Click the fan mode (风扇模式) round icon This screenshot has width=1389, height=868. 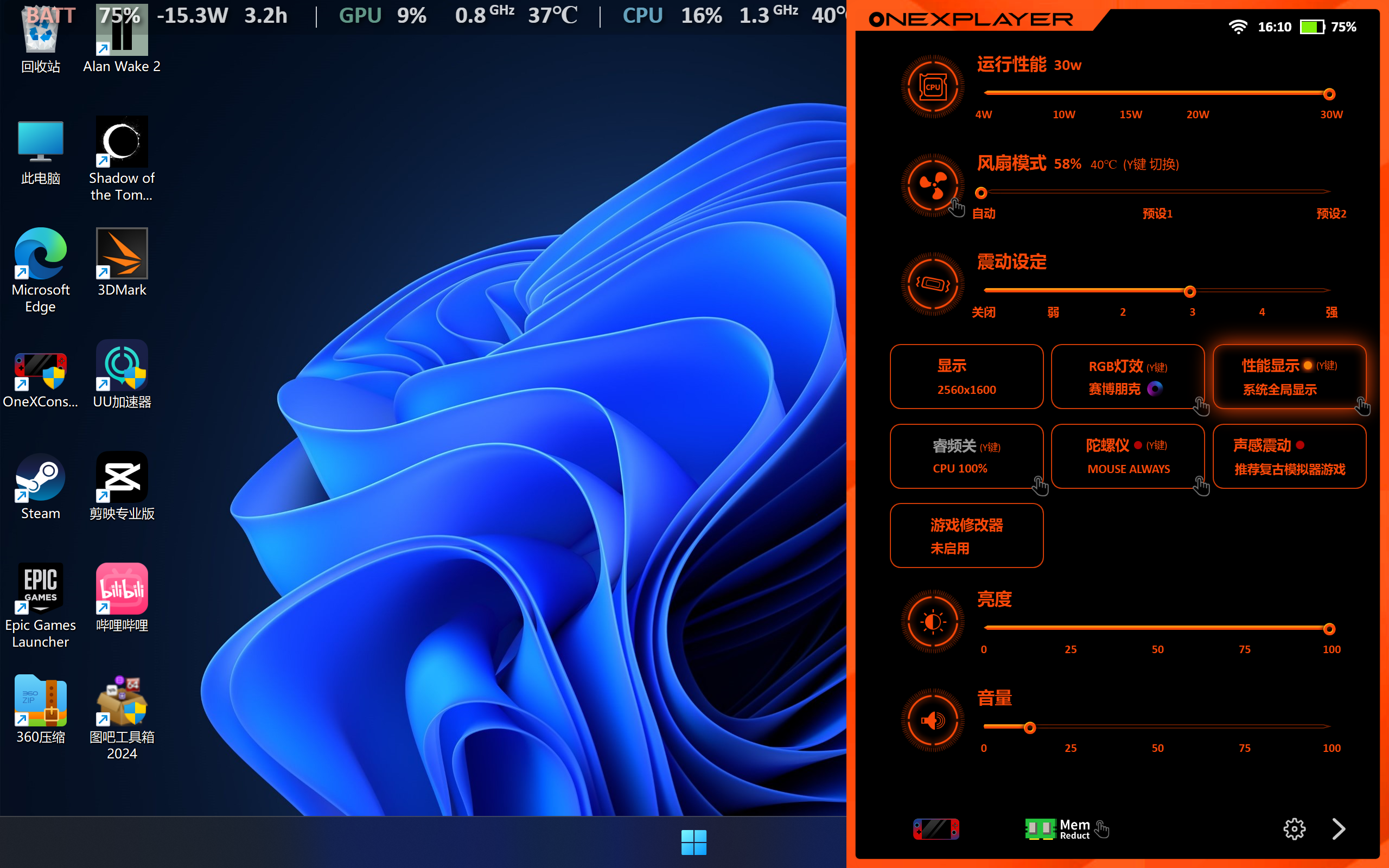933,186
